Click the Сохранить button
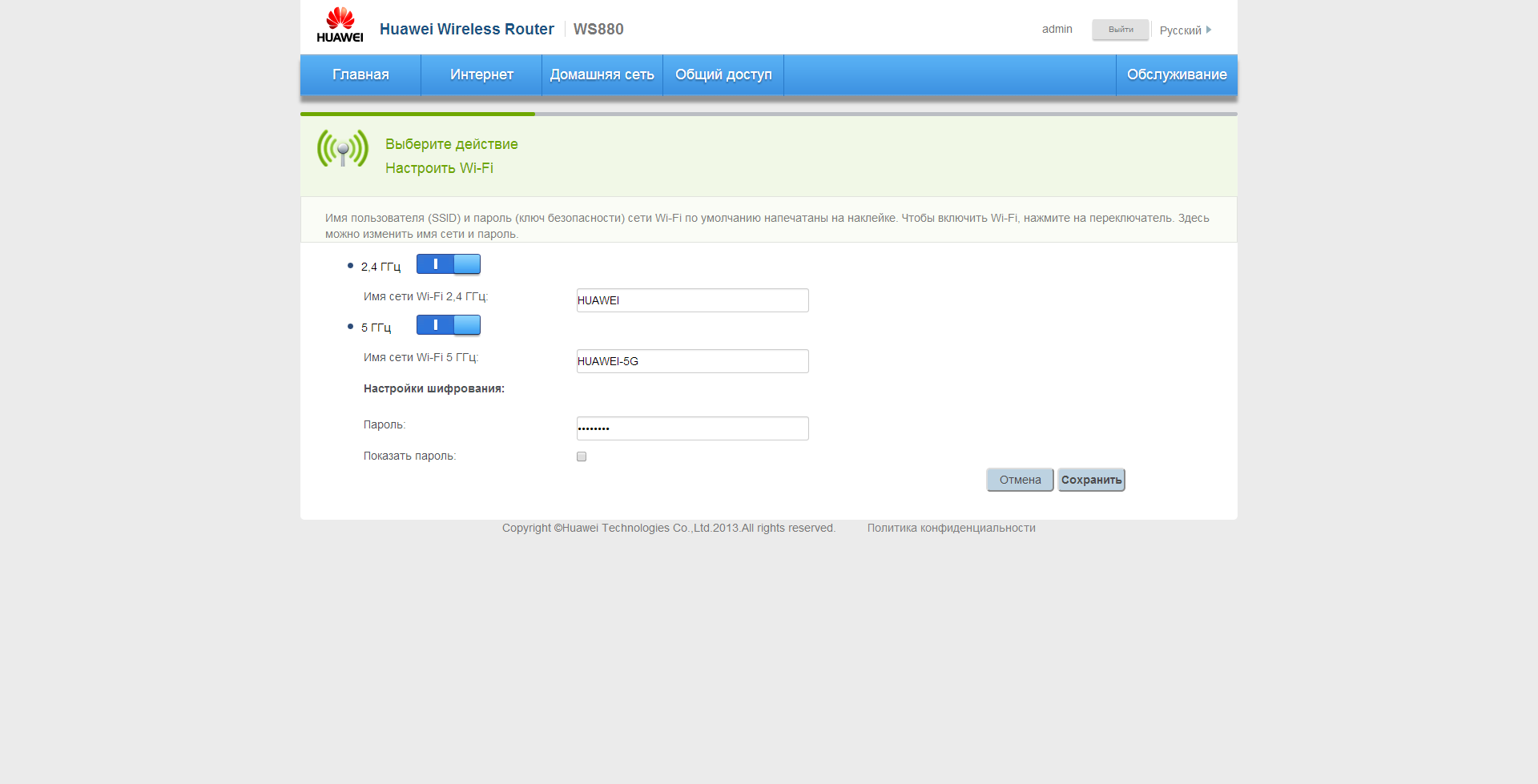1538x784 pixels. click(x=1091, y=480)
